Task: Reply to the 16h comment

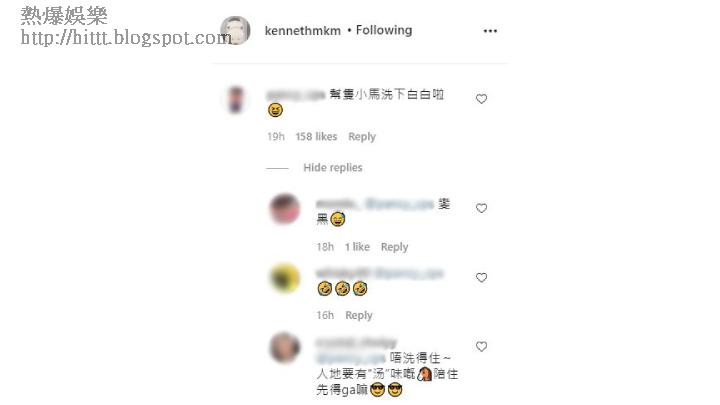Action: click(359, 315)
